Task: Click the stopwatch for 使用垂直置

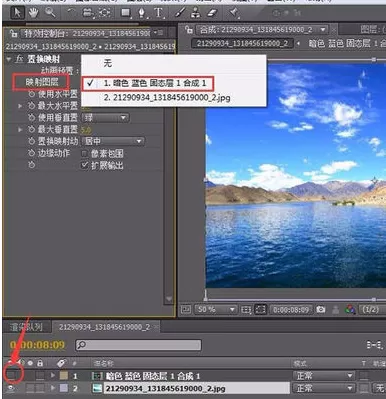Action: coord(31,118)
